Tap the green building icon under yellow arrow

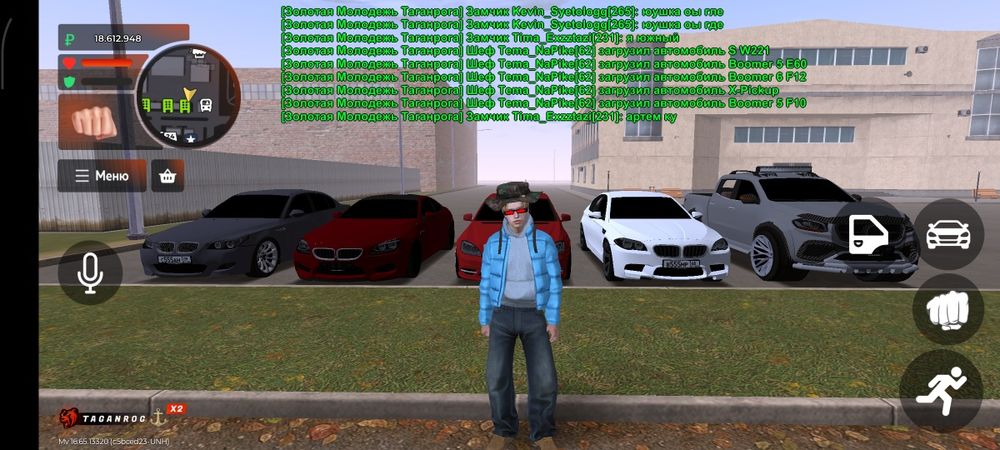pyautogui.click(x=185, y=106)
